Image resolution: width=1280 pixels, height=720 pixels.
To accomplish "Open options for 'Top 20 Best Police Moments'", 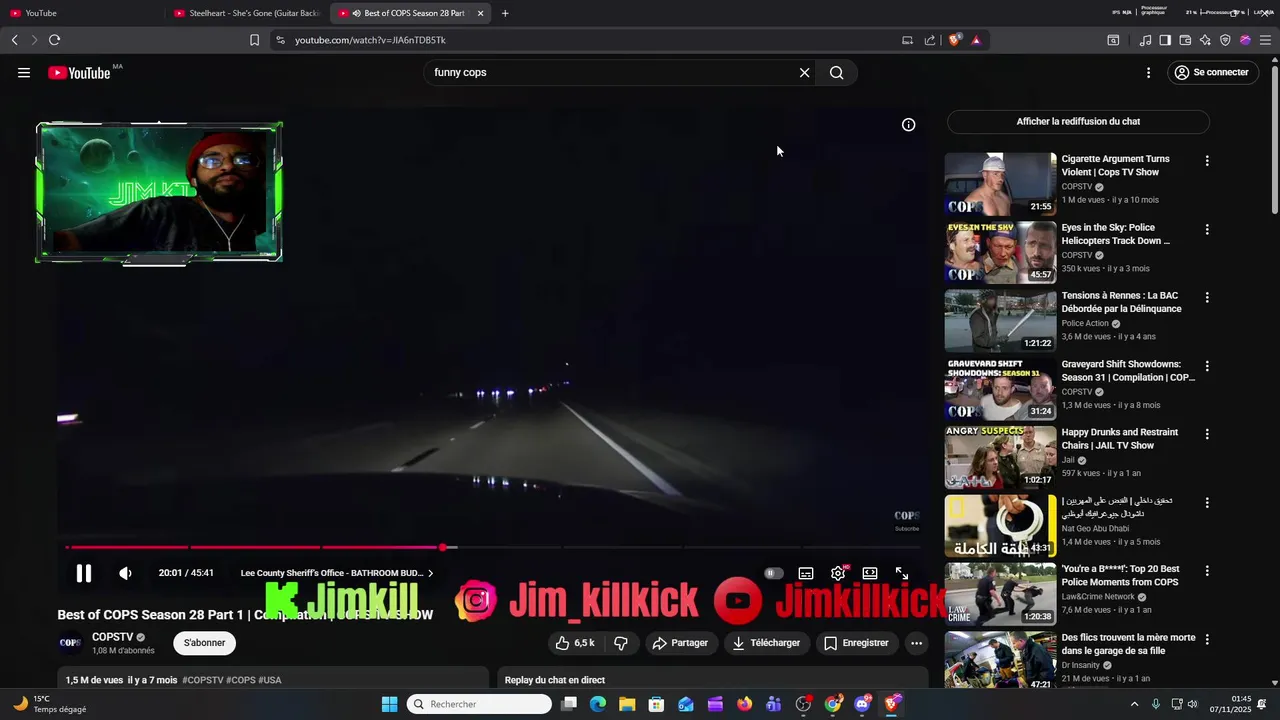I will 1207,571.
